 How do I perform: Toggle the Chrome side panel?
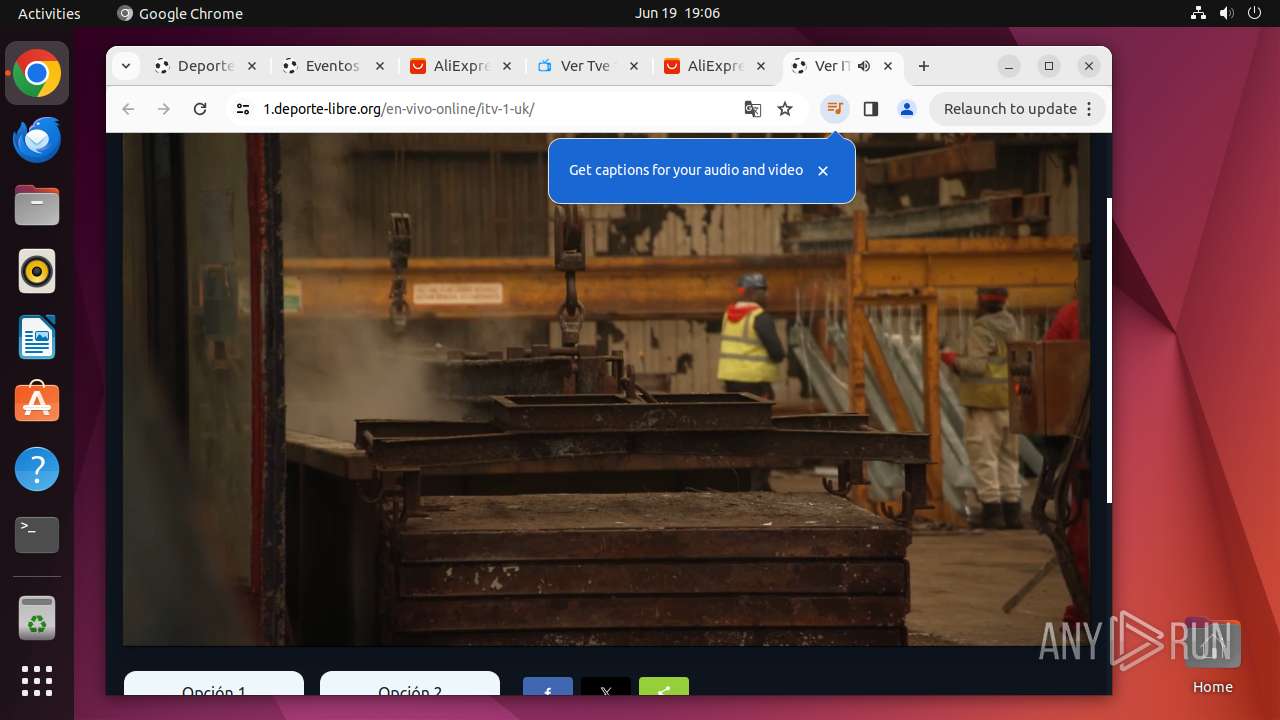click(871, 109)
